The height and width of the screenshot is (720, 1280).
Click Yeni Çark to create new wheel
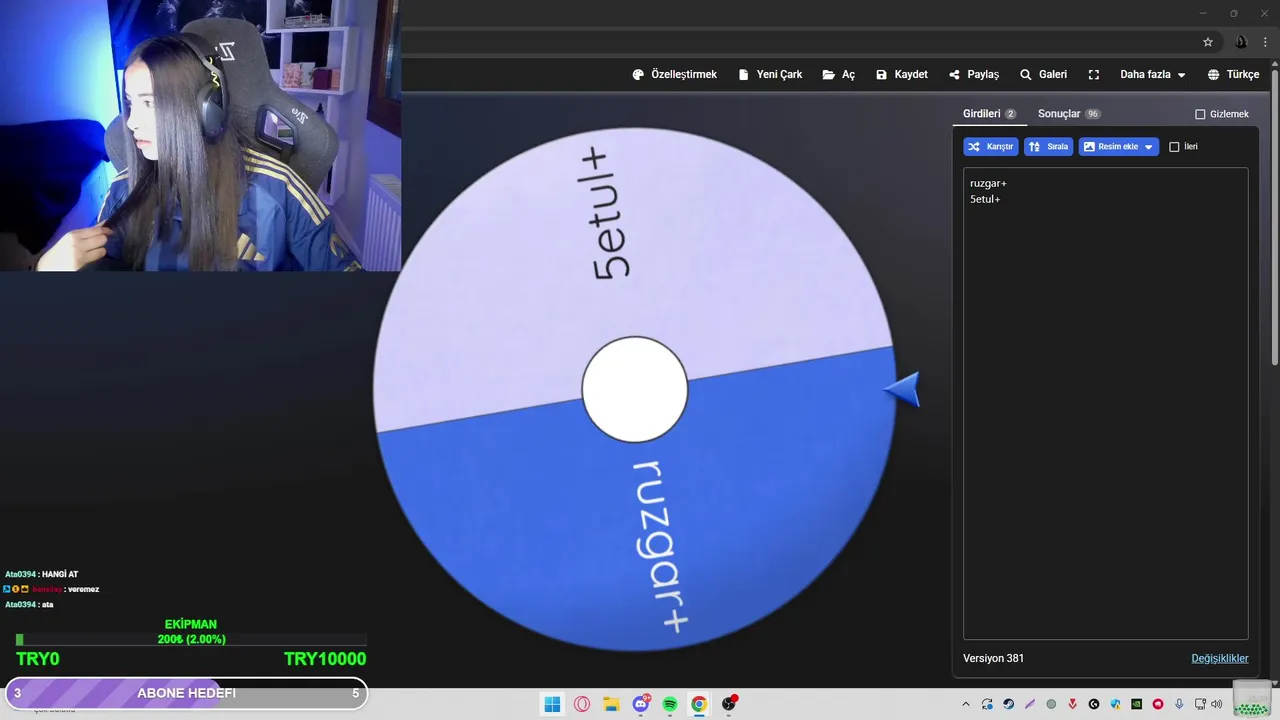pyautogui.click(x=770, y=74)
